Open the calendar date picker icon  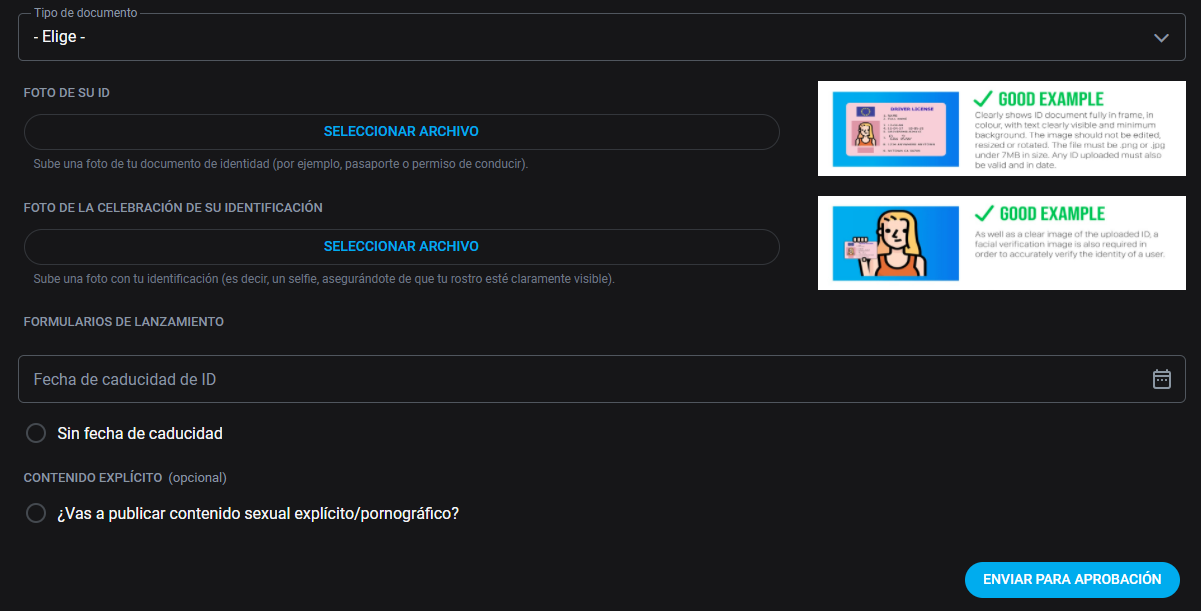(x=1161, y=379)
